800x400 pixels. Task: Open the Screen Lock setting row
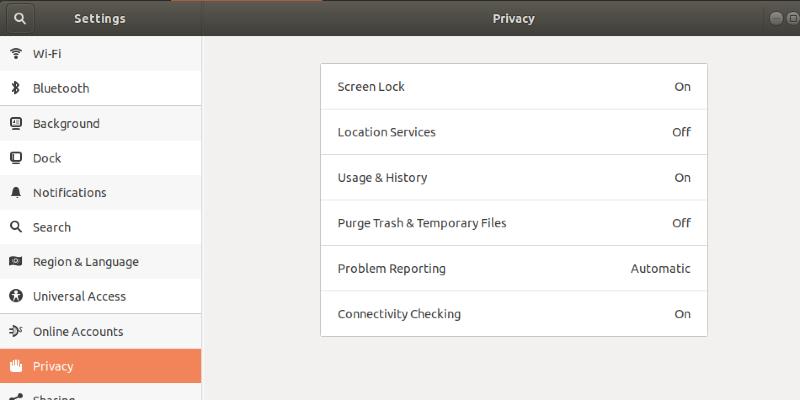[513, 87]
